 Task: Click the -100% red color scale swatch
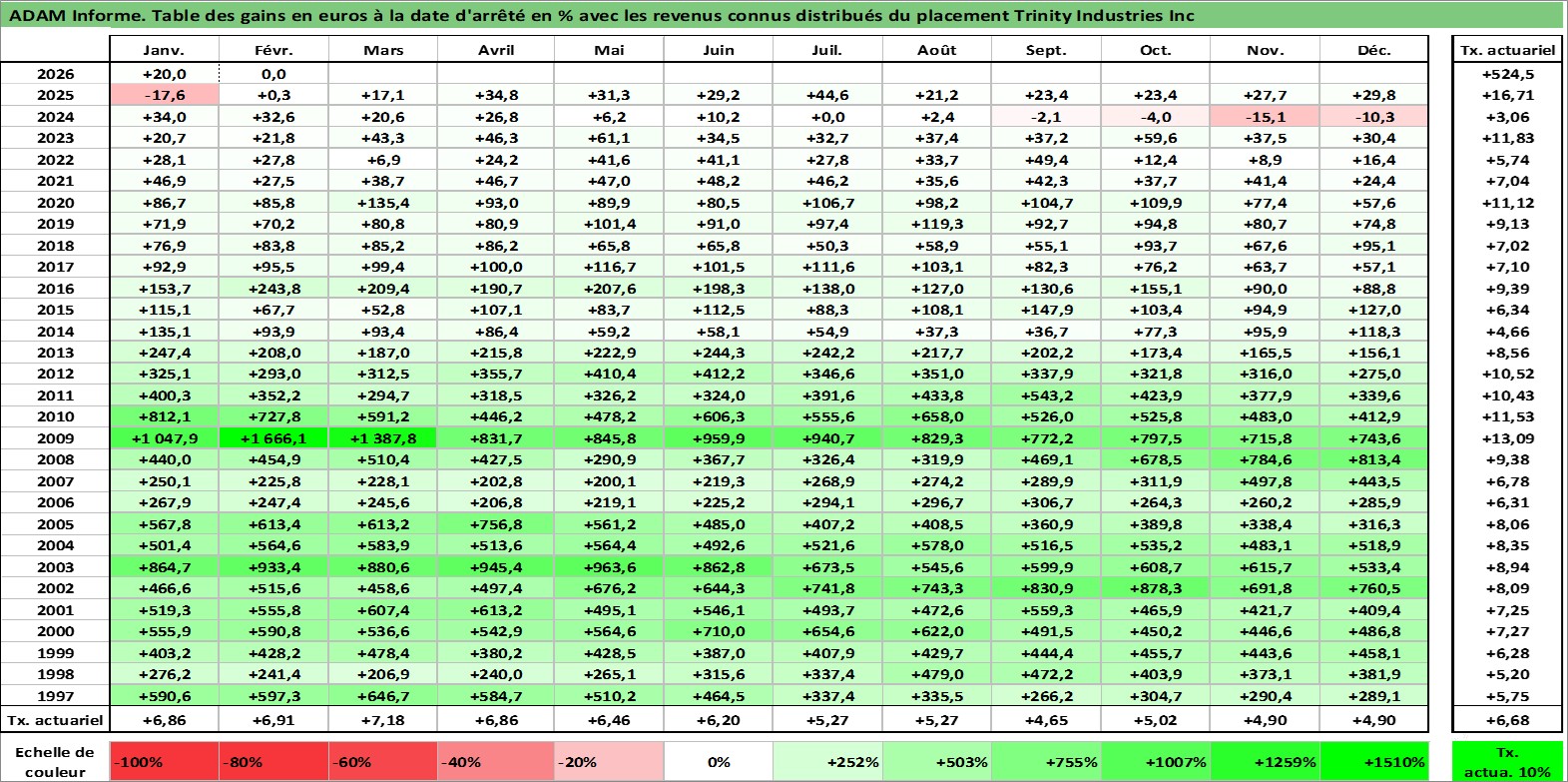click(164, 761)
